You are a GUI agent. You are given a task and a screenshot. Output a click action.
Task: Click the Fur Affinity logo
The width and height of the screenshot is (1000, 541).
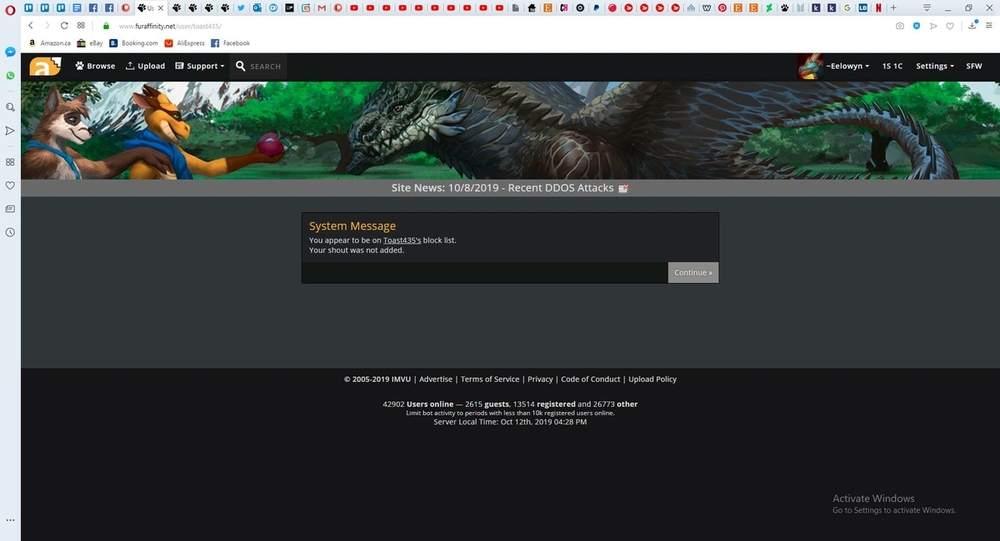pyautogui.click(x=45, y=66)
